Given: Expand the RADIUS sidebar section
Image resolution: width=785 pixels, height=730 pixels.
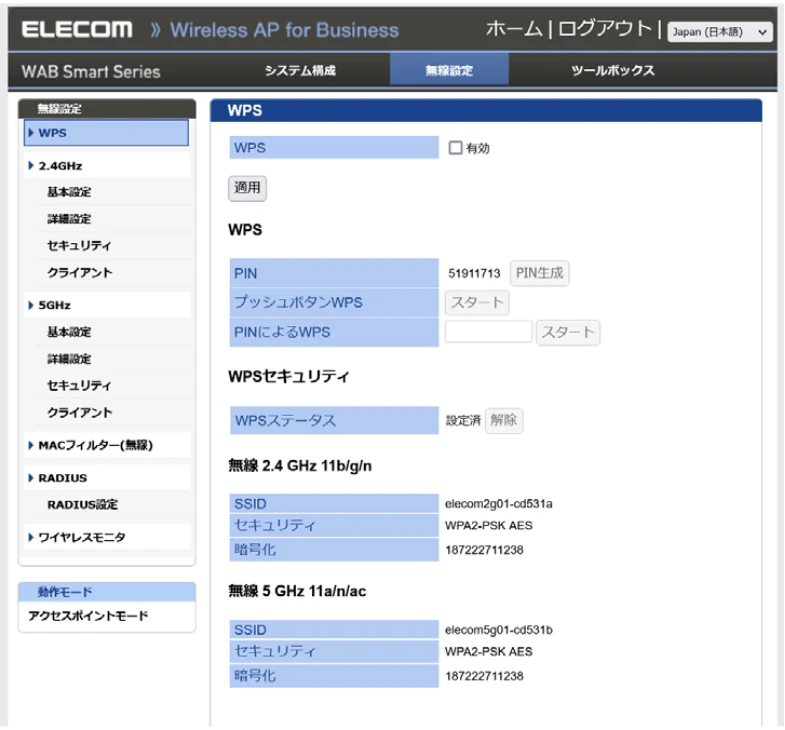Looking at the screenshot, I should tap(107, 478).
